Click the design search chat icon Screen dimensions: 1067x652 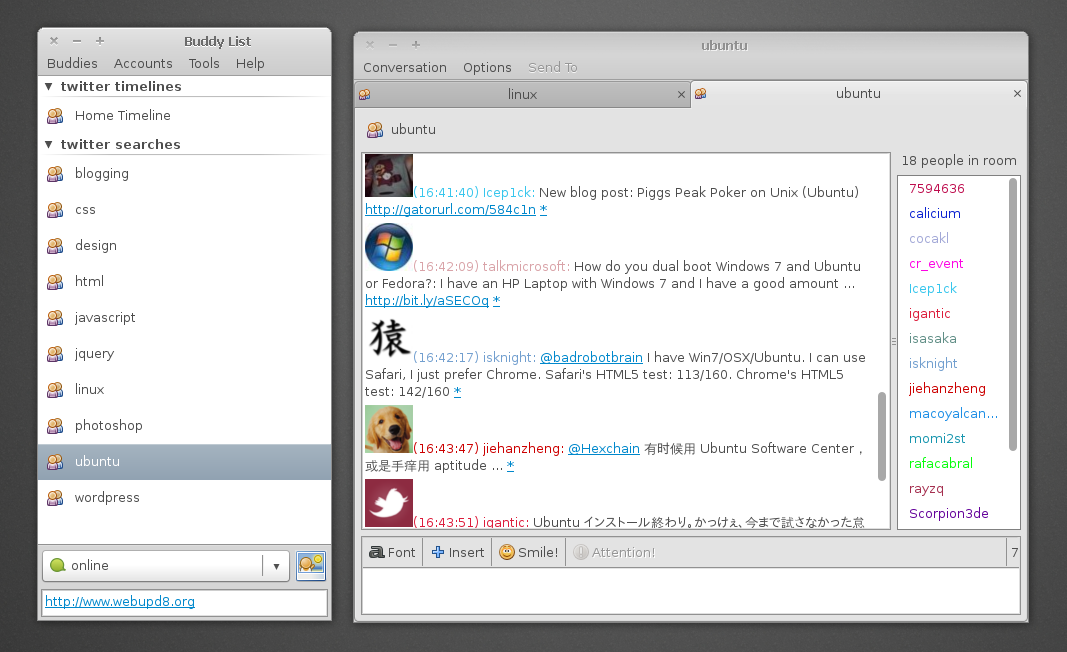(55, 246)
